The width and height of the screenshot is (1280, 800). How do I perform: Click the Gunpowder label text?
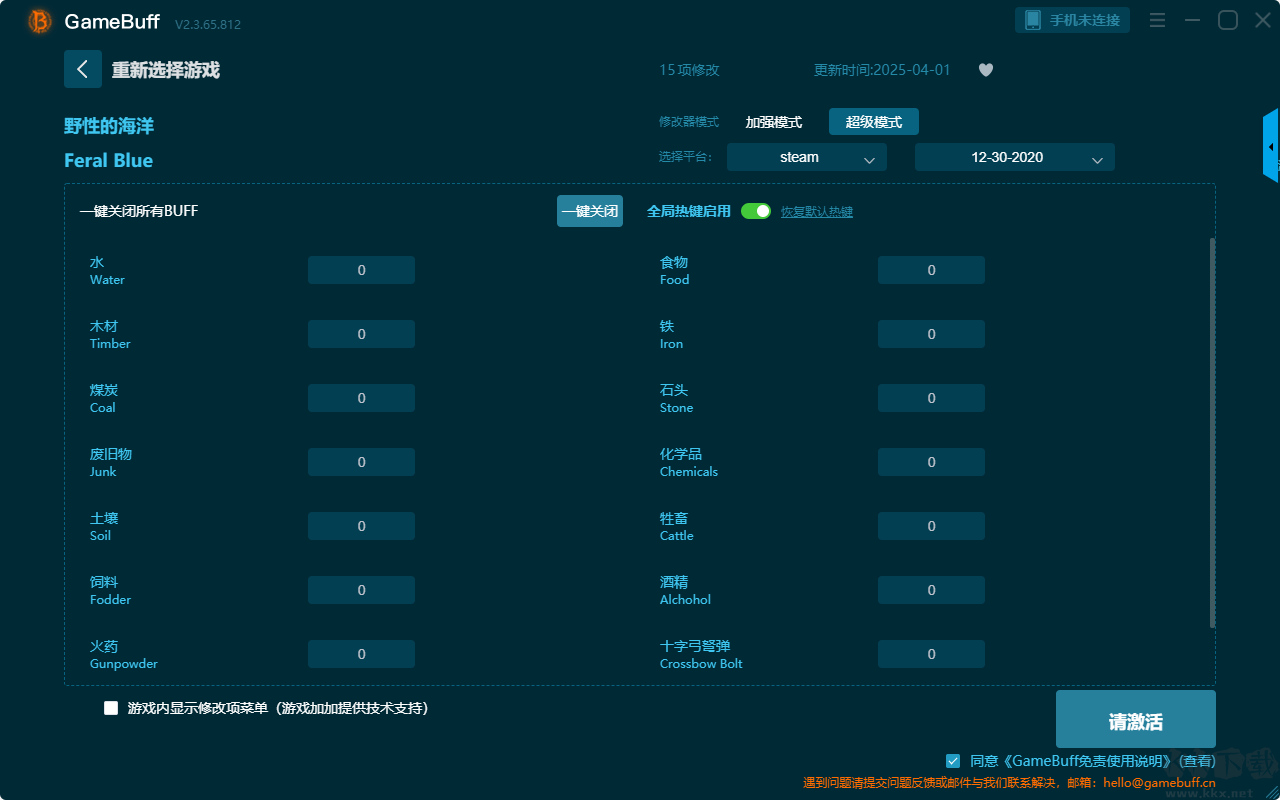tap(124, 664)
